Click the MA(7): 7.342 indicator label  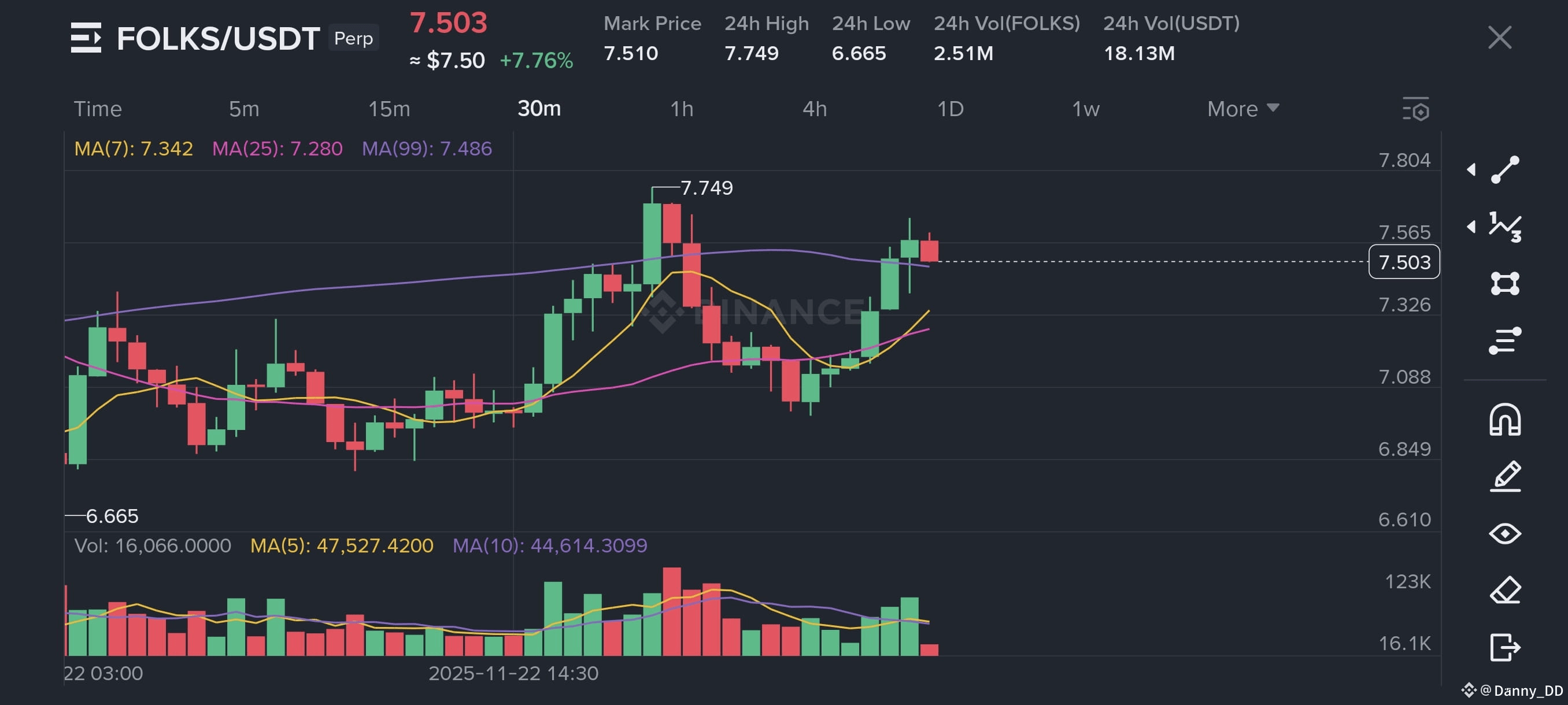pyautogui.click(x=134, y=149)
